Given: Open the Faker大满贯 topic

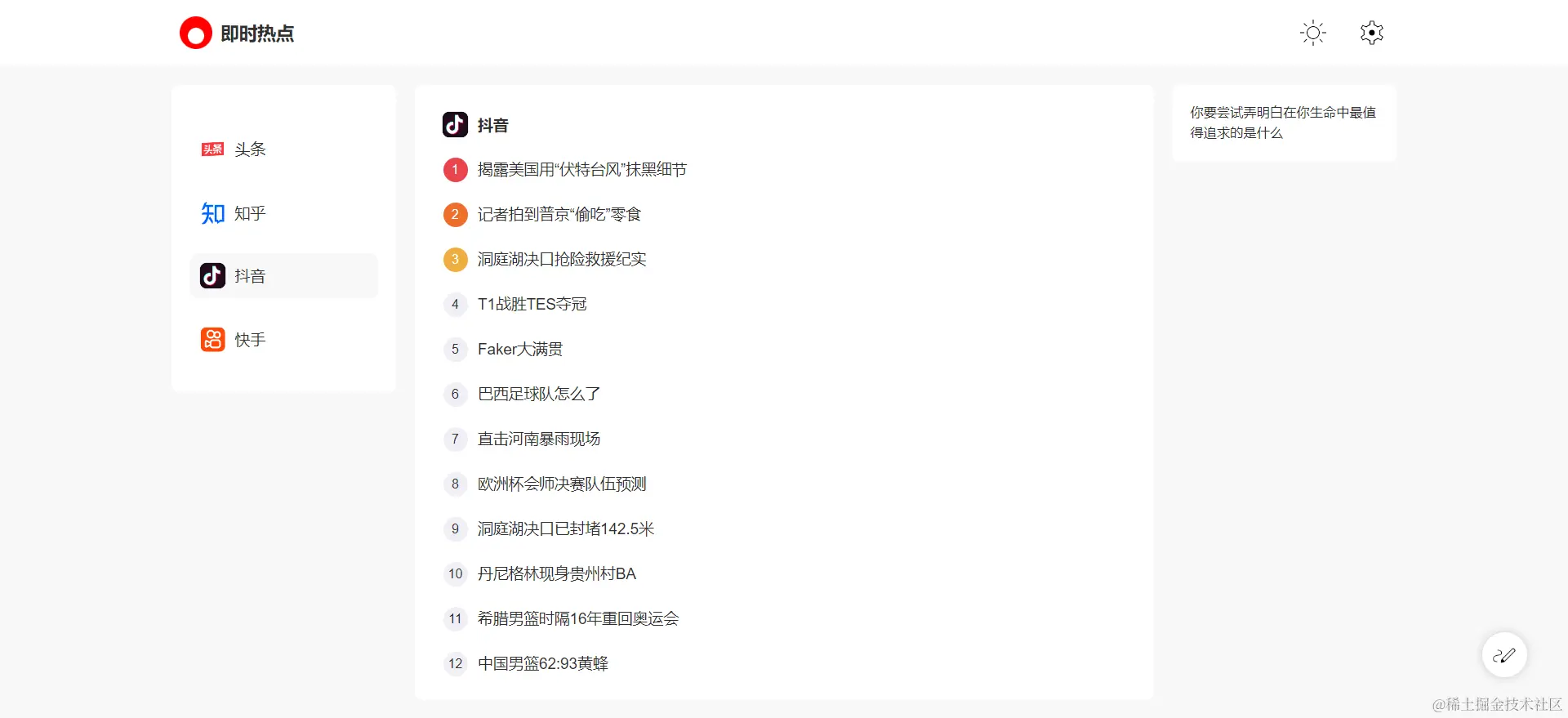Looking at the screenshot, I should (x=519, y=350).
